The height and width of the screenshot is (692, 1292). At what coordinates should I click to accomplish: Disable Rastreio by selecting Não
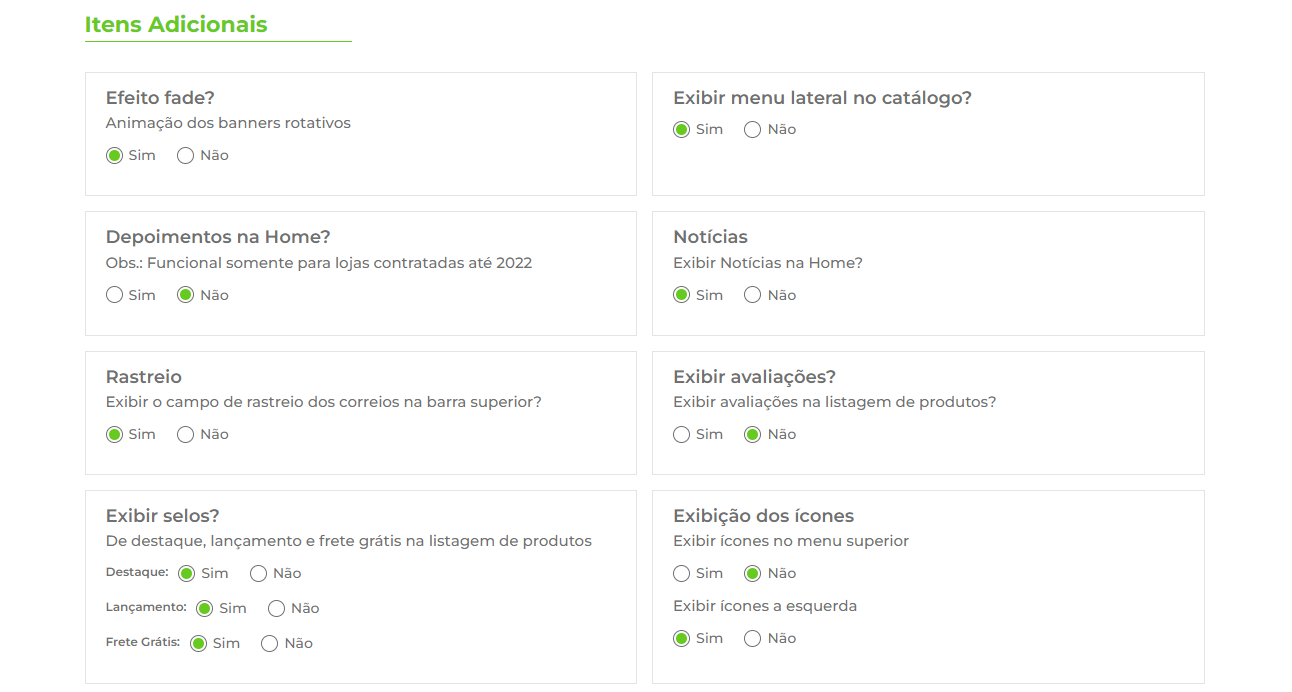click(x=185, y=435)
